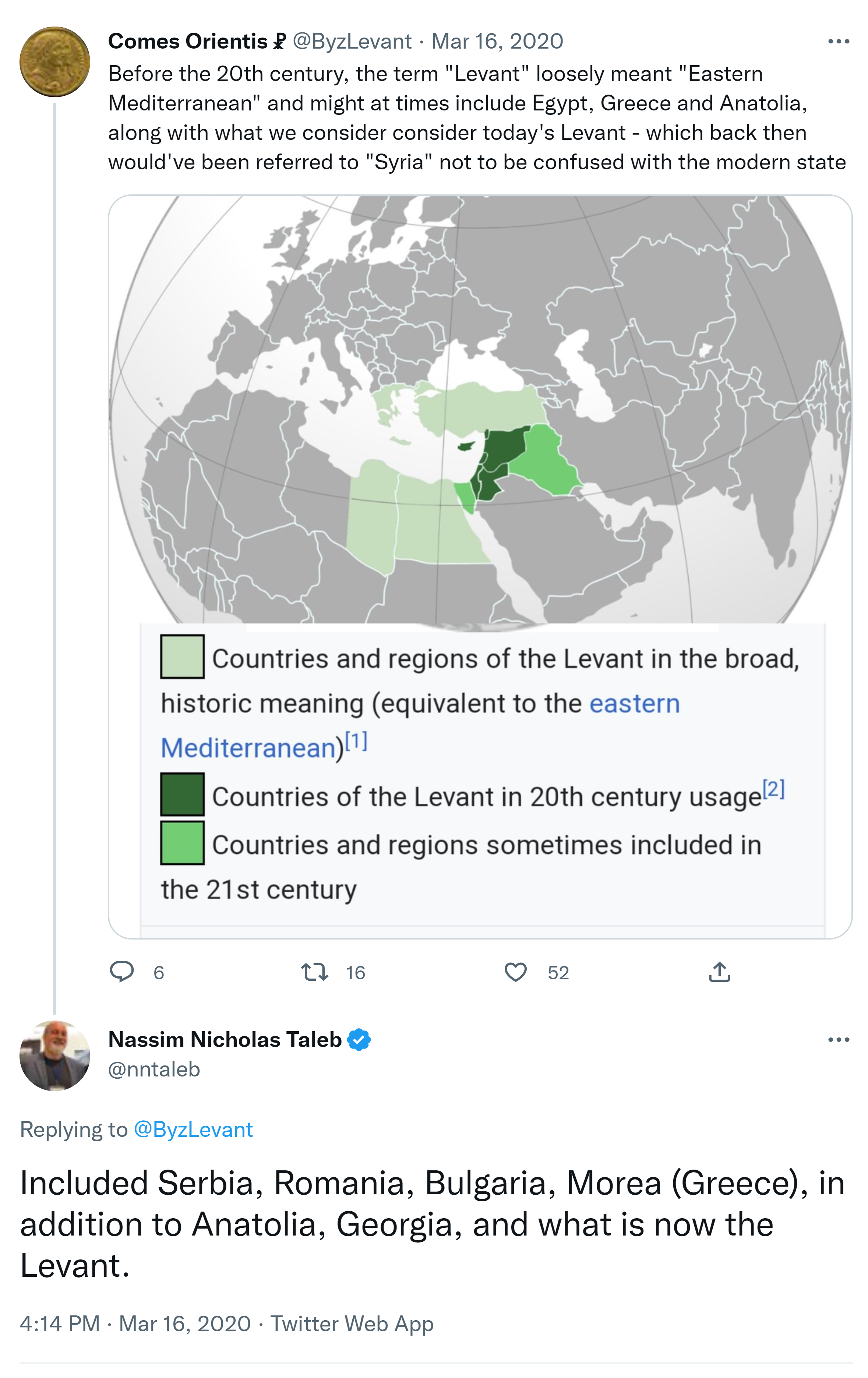Click the 4:14 PM timestamp on Taleb's reply
The width and height of the screenshot is (868, 1378).
pyautogui.click(x=60, y=1324)
